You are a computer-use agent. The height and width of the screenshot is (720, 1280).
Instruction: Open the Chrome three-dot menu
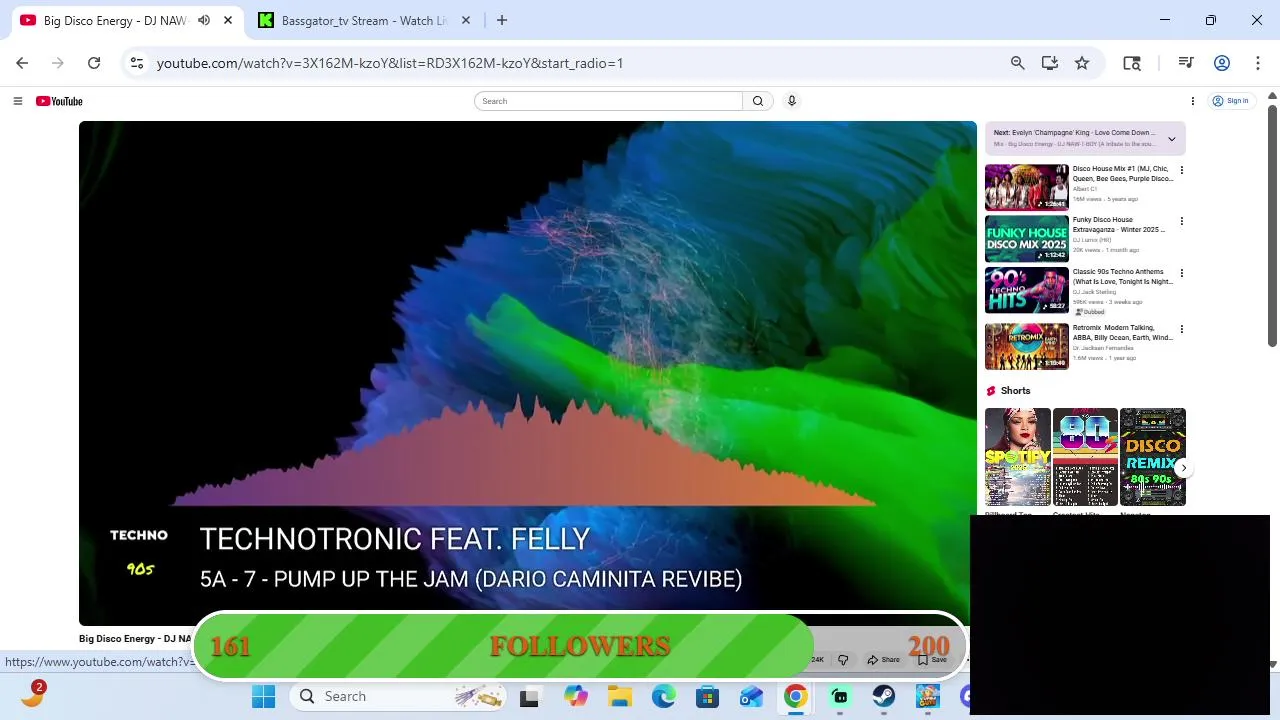tap(1258, 63)
